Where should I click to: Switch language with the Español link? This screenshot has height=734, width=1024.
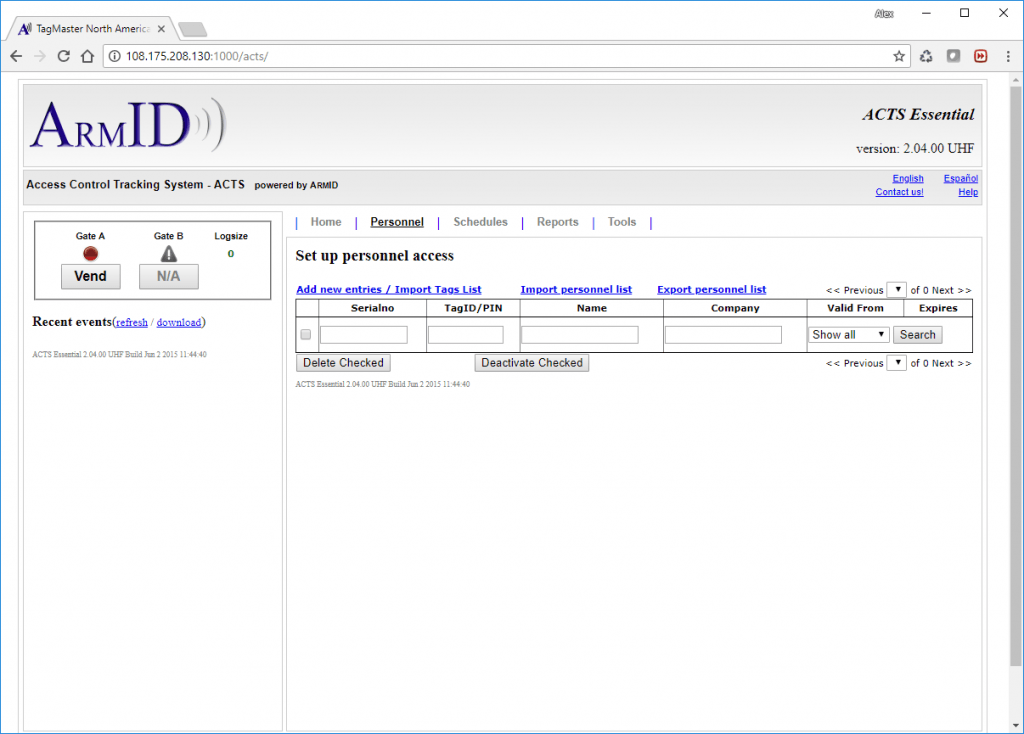(x=960, y=179)
